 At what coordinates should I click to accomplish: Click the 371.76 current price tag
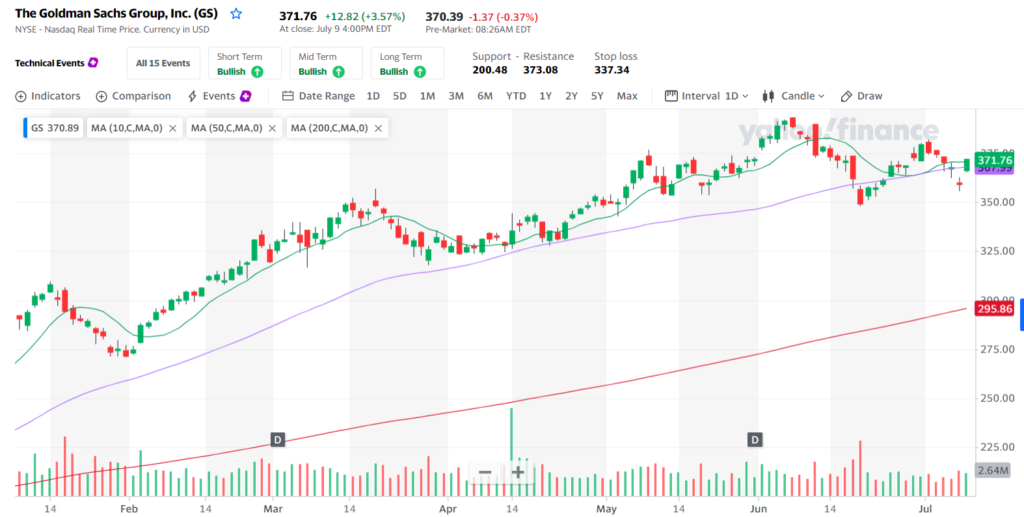tap(993, 160)
